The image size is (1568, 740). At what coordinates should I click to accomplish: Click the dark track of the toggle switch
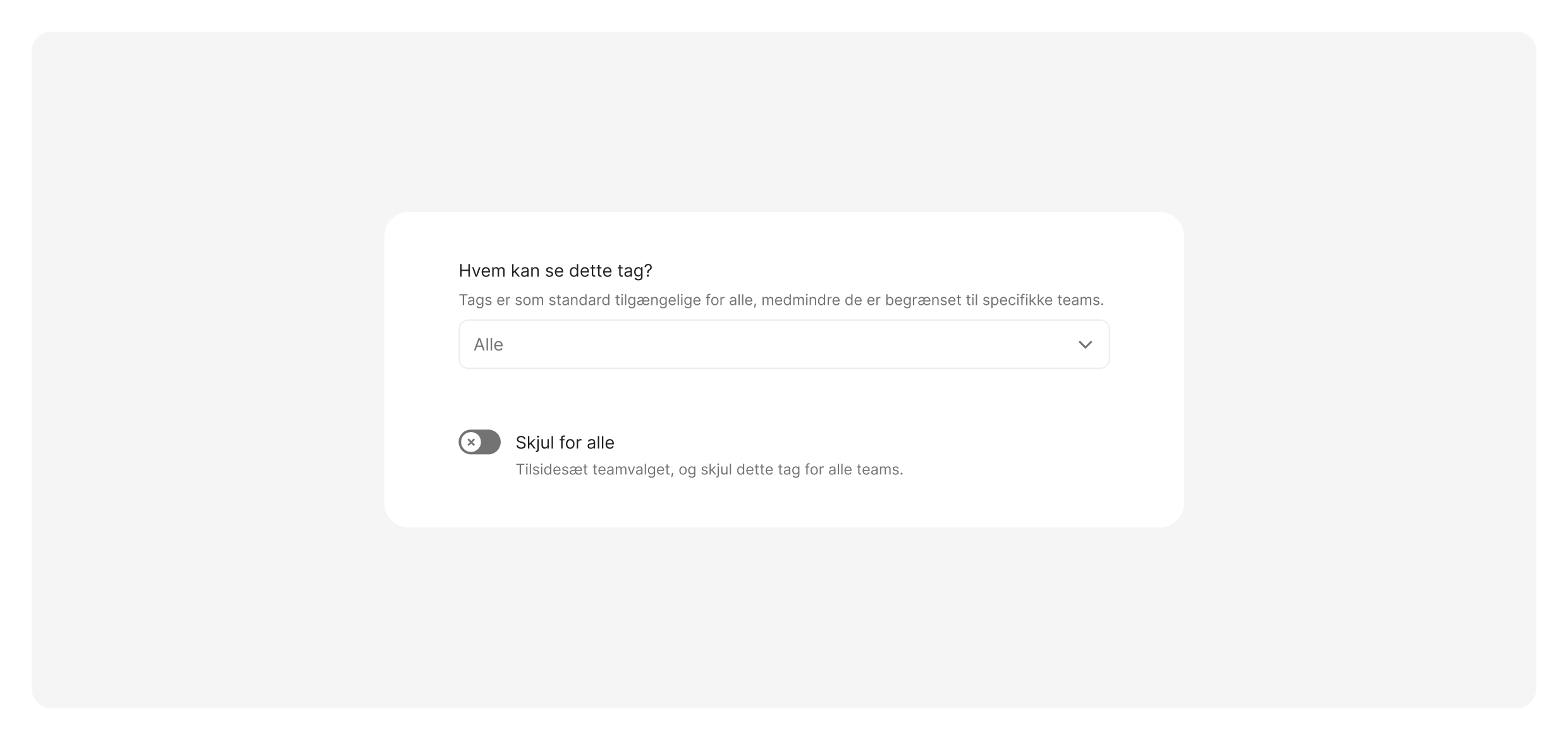[491, 442]
